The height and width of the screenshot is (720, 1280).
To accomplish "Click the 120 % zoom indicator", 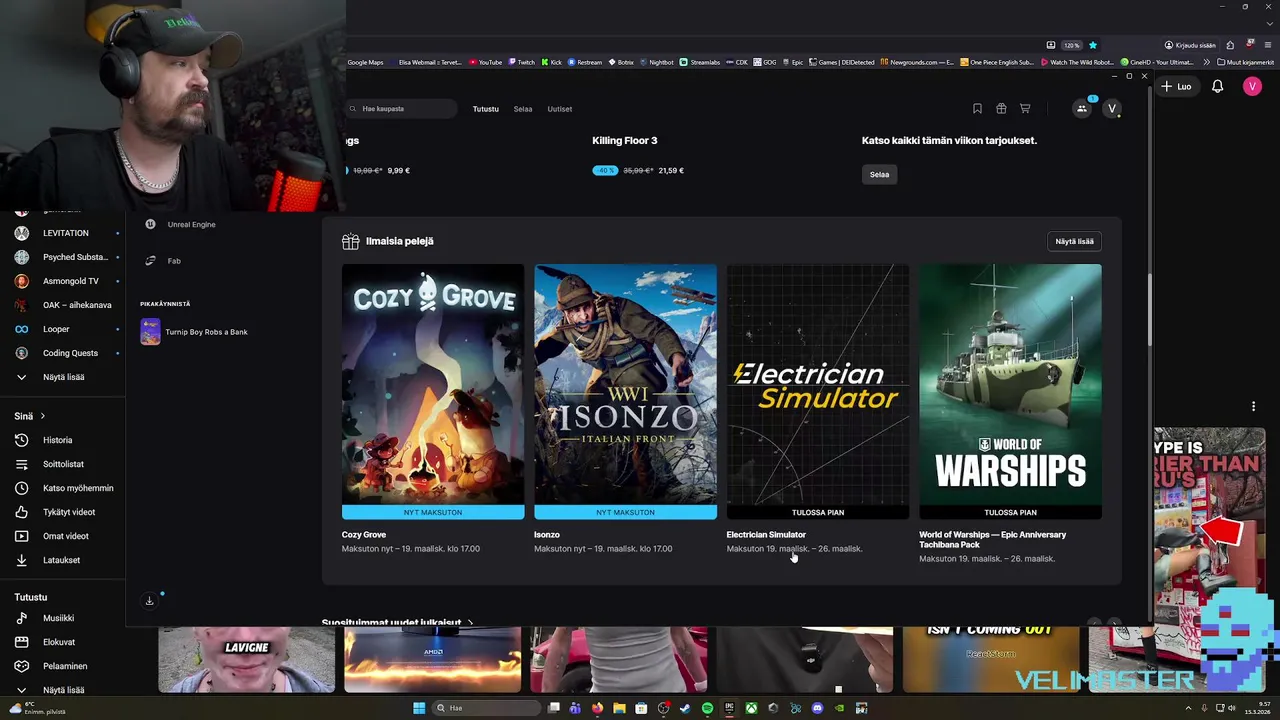I will point(1071,45).
